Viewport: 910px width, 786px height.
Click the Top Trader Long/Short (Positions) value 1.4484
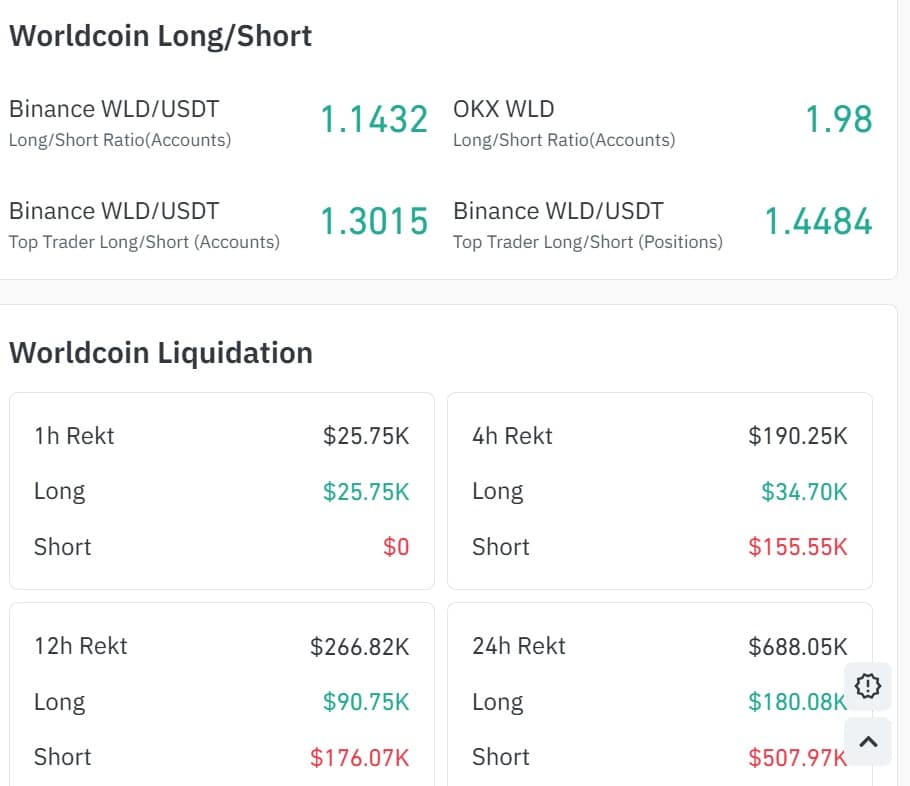point(818,221)
